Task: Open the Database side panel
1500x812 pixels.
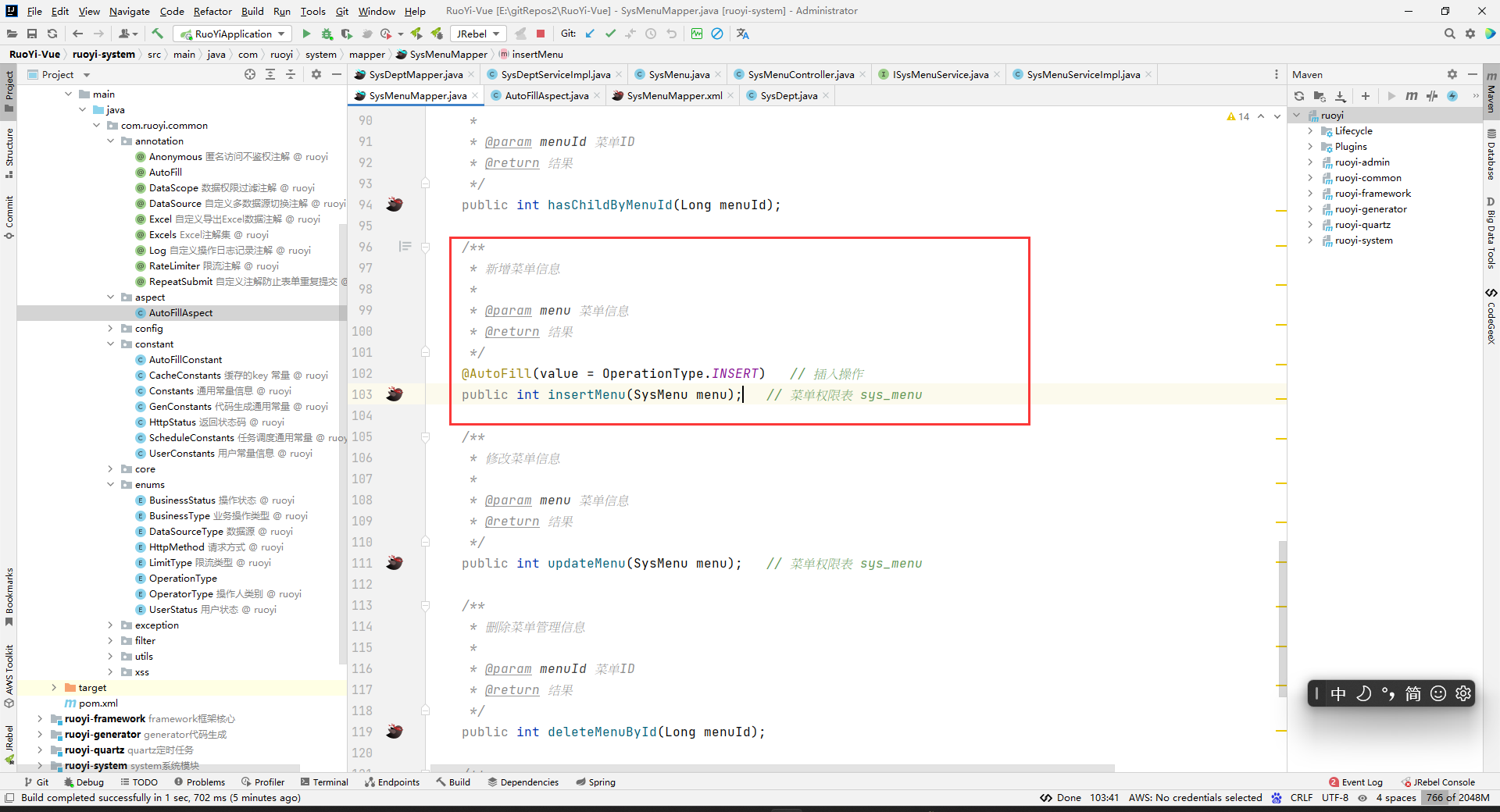Action: 1491,155
